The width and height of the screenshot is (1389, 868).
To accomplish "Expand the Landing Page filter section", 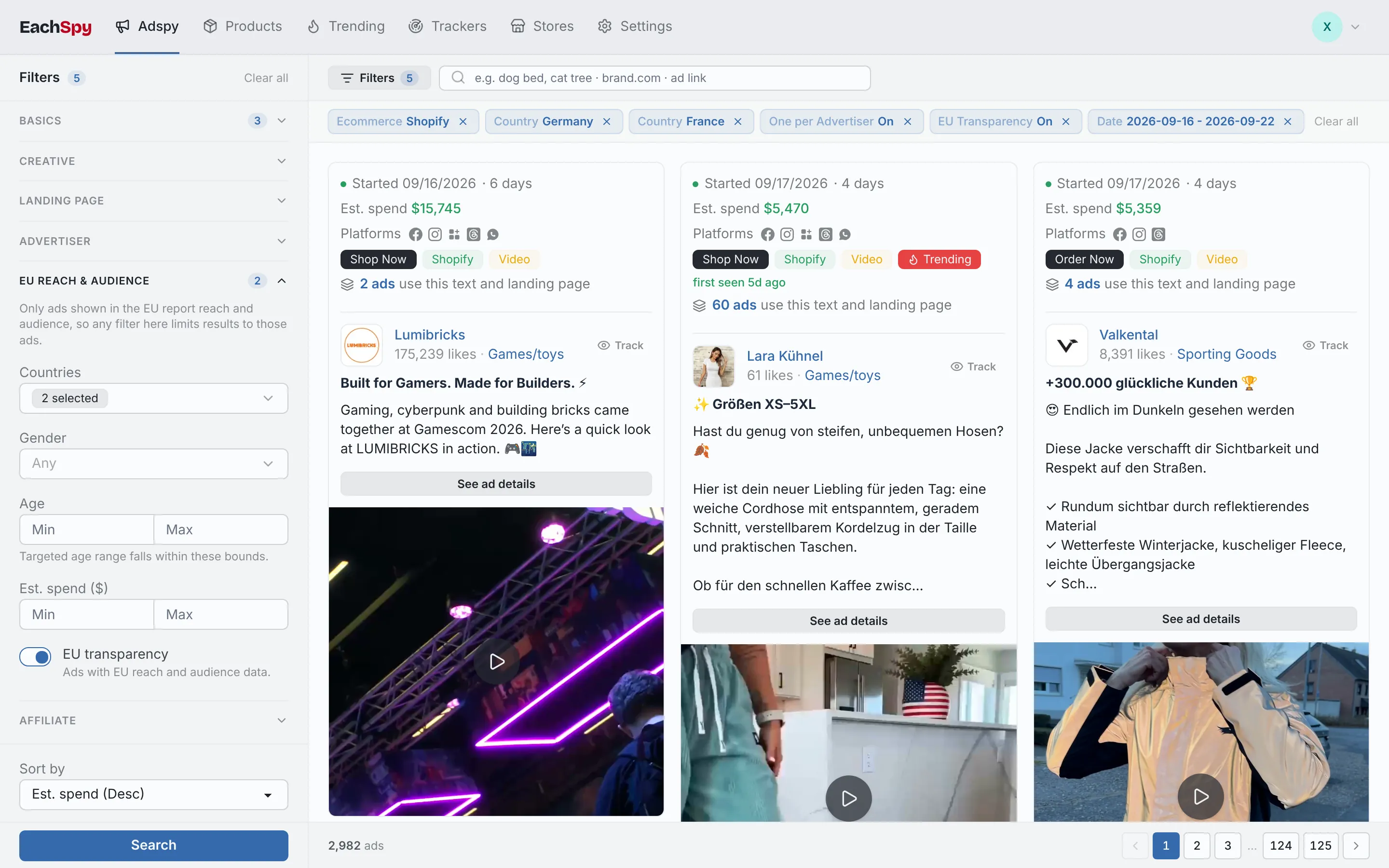I will coord(153,200).
